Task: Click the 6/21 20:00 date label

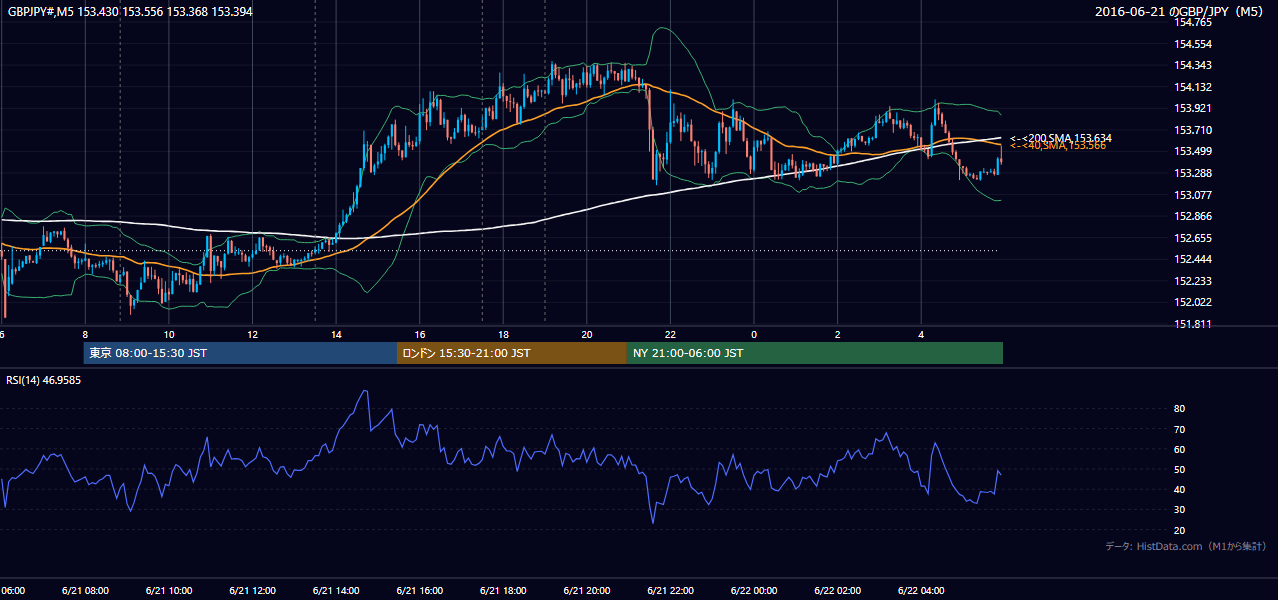Action: pos(587,590)
